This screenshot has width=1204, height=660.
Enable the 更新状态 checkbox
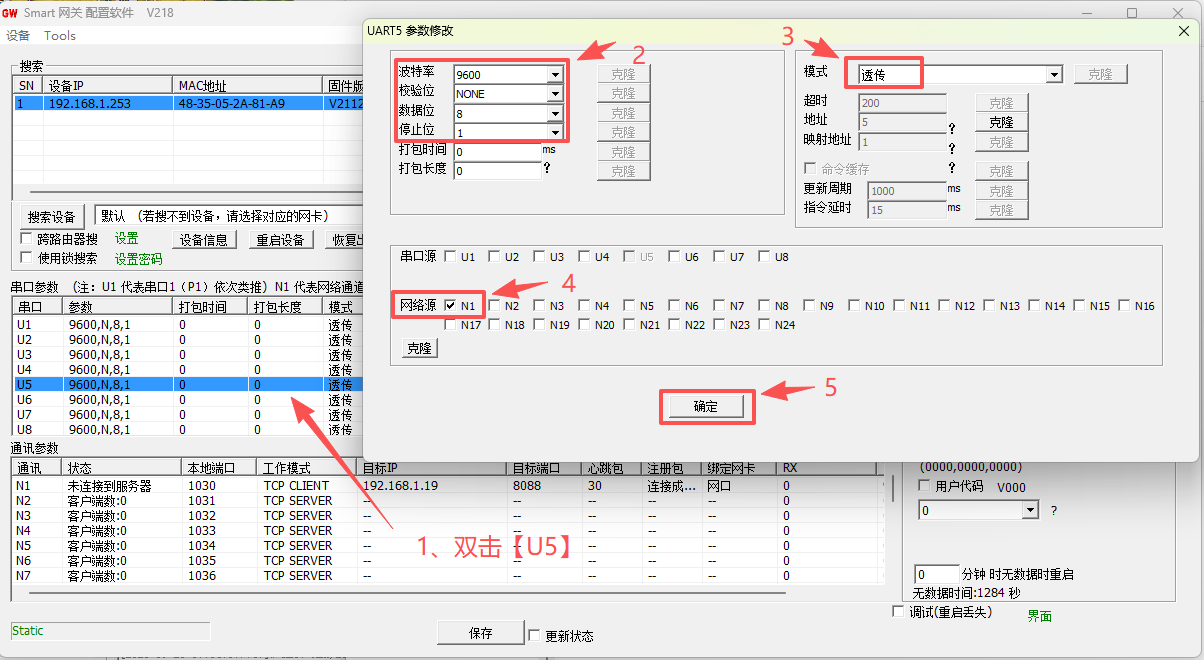point(534,635)
